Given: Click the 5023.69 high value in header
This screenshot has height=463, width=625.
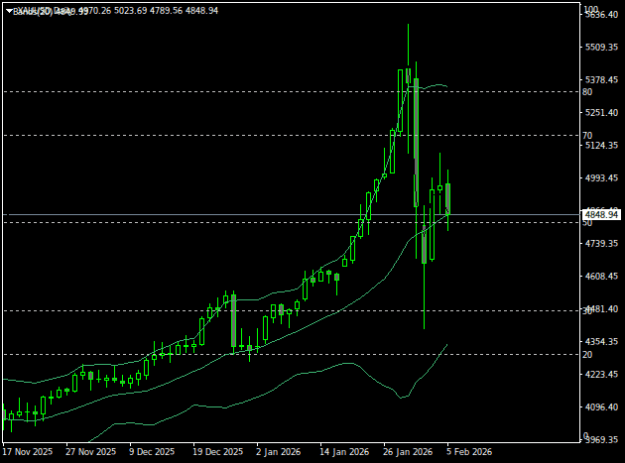Looking at the screenshot, I should [131, 11].
